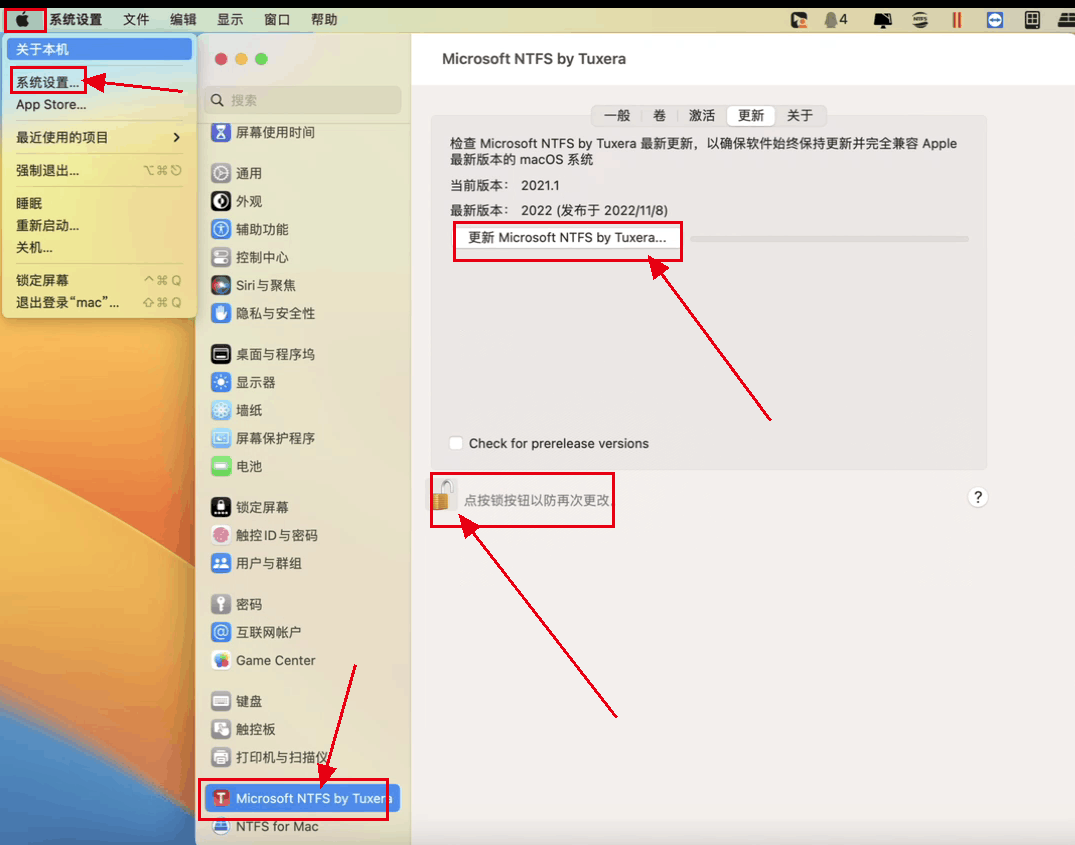Click the Wallpaper flower icon
The width and height of the screenshot is (1075, 845).
coord(221,411)
